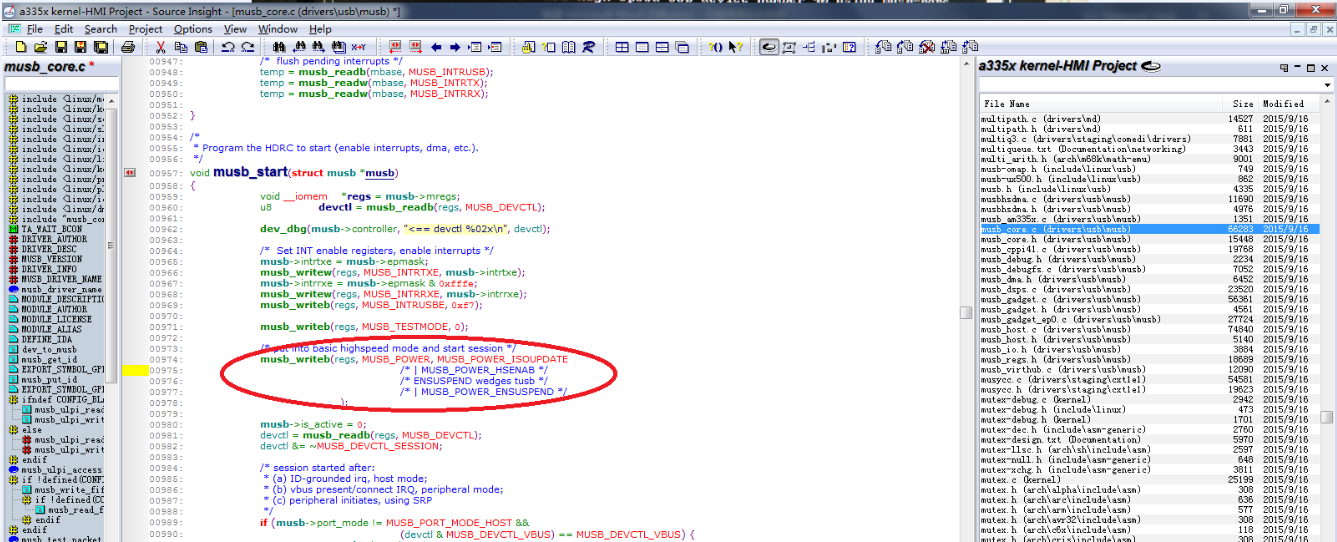Click the Lookup References R icon
This screenshot has width=1337, height=542.
(588, 47)
